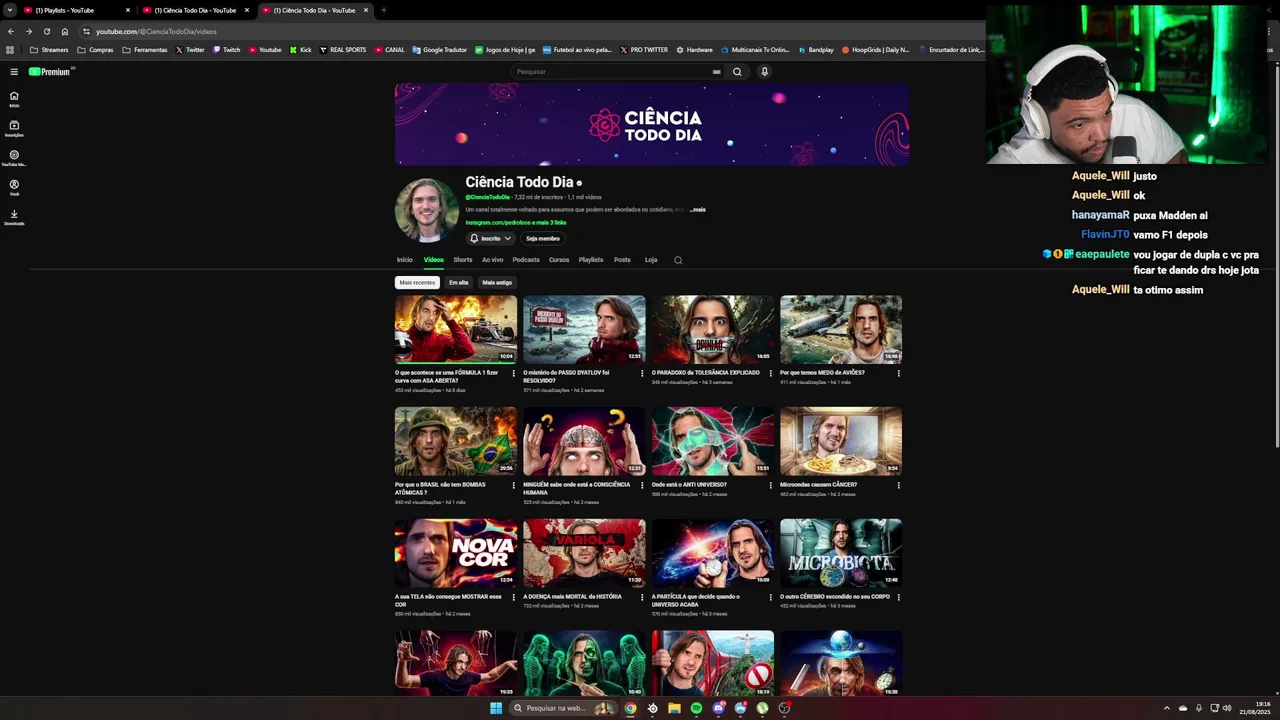The width and height of the screenshot is (1280, 720).
Task: Open the Você sidebar item
Action: tap(14, 187)
